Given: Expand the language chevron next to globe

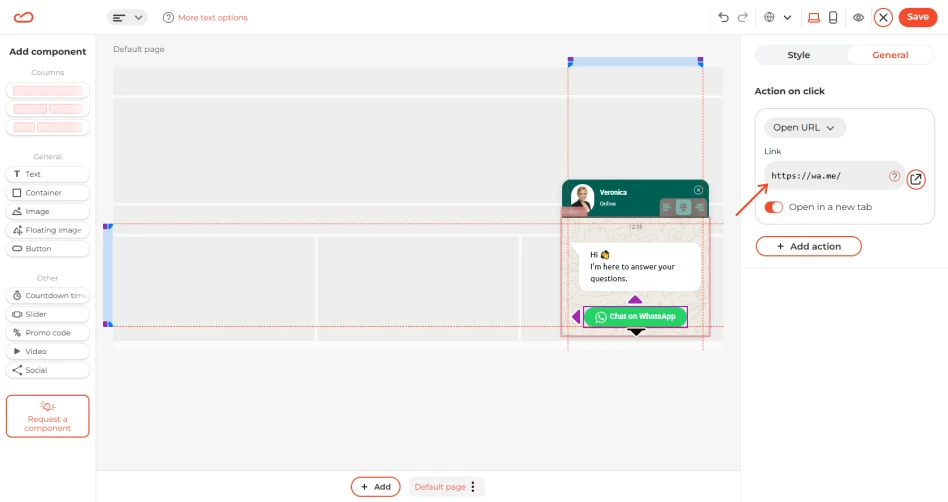Looking at the screenshot, I should [x=787, y=18].
